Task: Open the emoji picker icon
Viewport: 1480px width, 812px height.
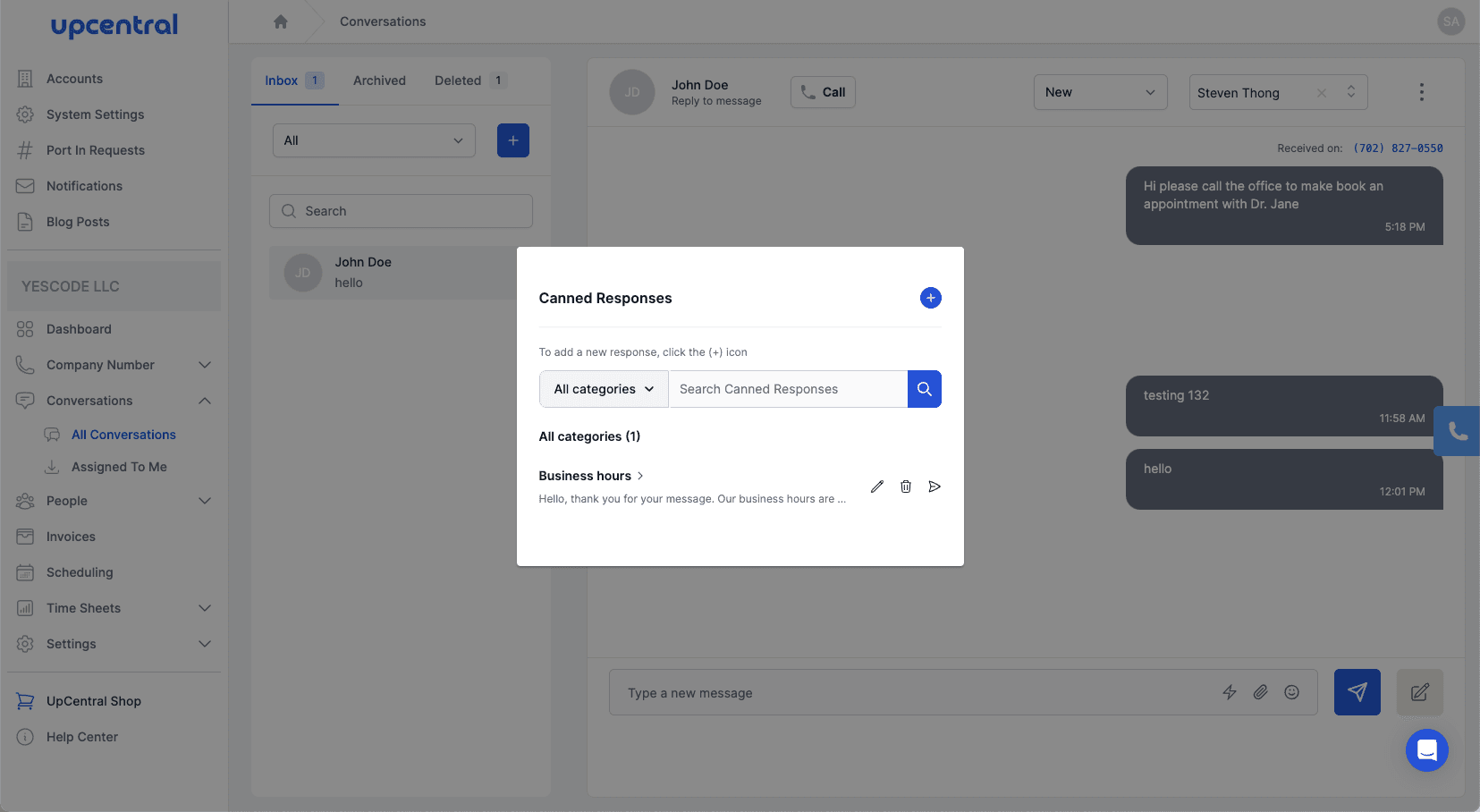Action: click(1291, 692)
